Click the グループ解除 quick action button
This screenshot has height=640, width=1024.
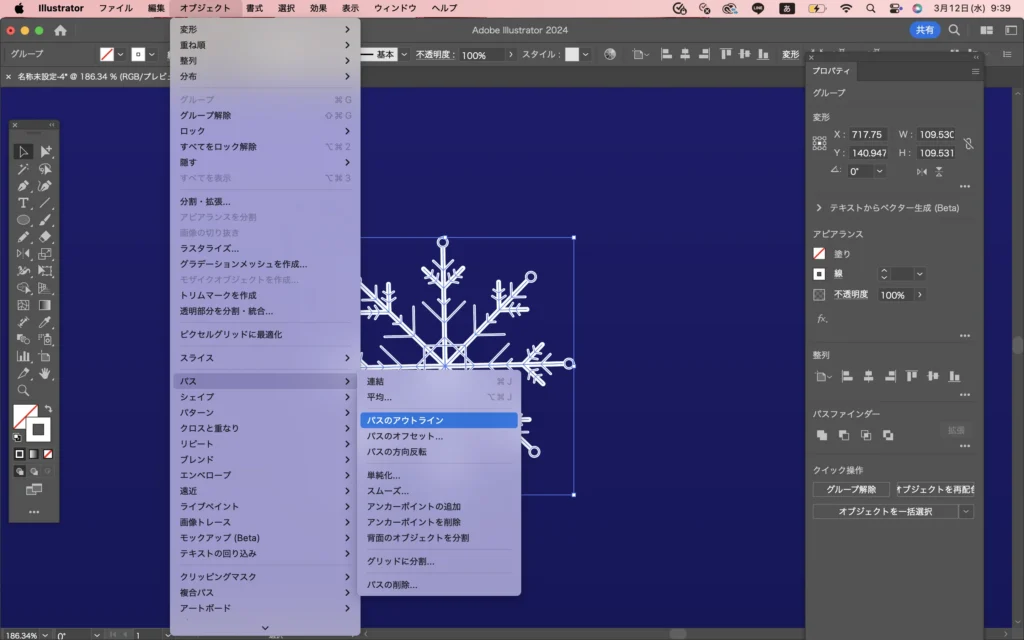pyautogui.click(x=850, y=489)
